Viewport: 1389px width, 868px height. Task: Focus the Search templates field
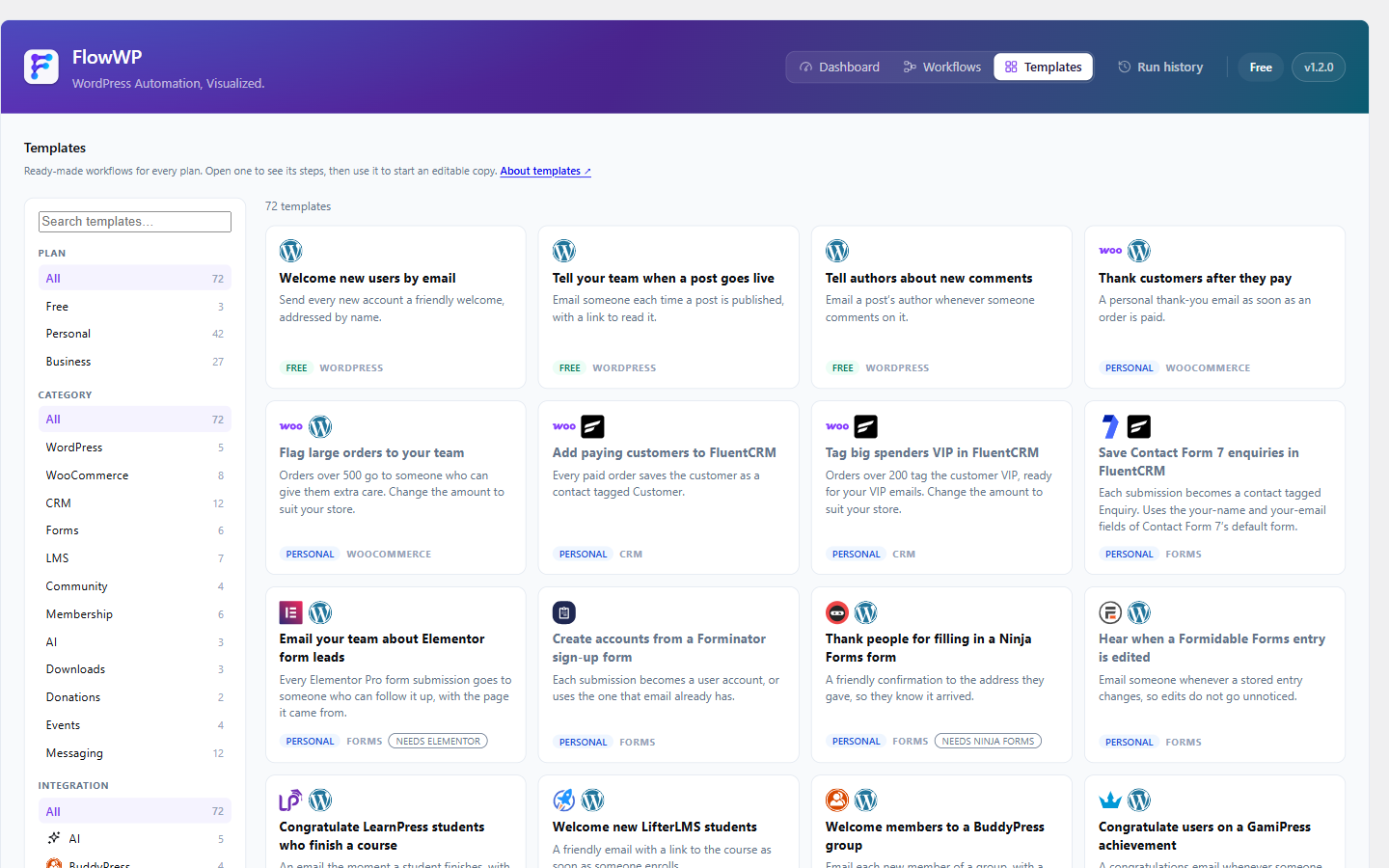(135, 222)
